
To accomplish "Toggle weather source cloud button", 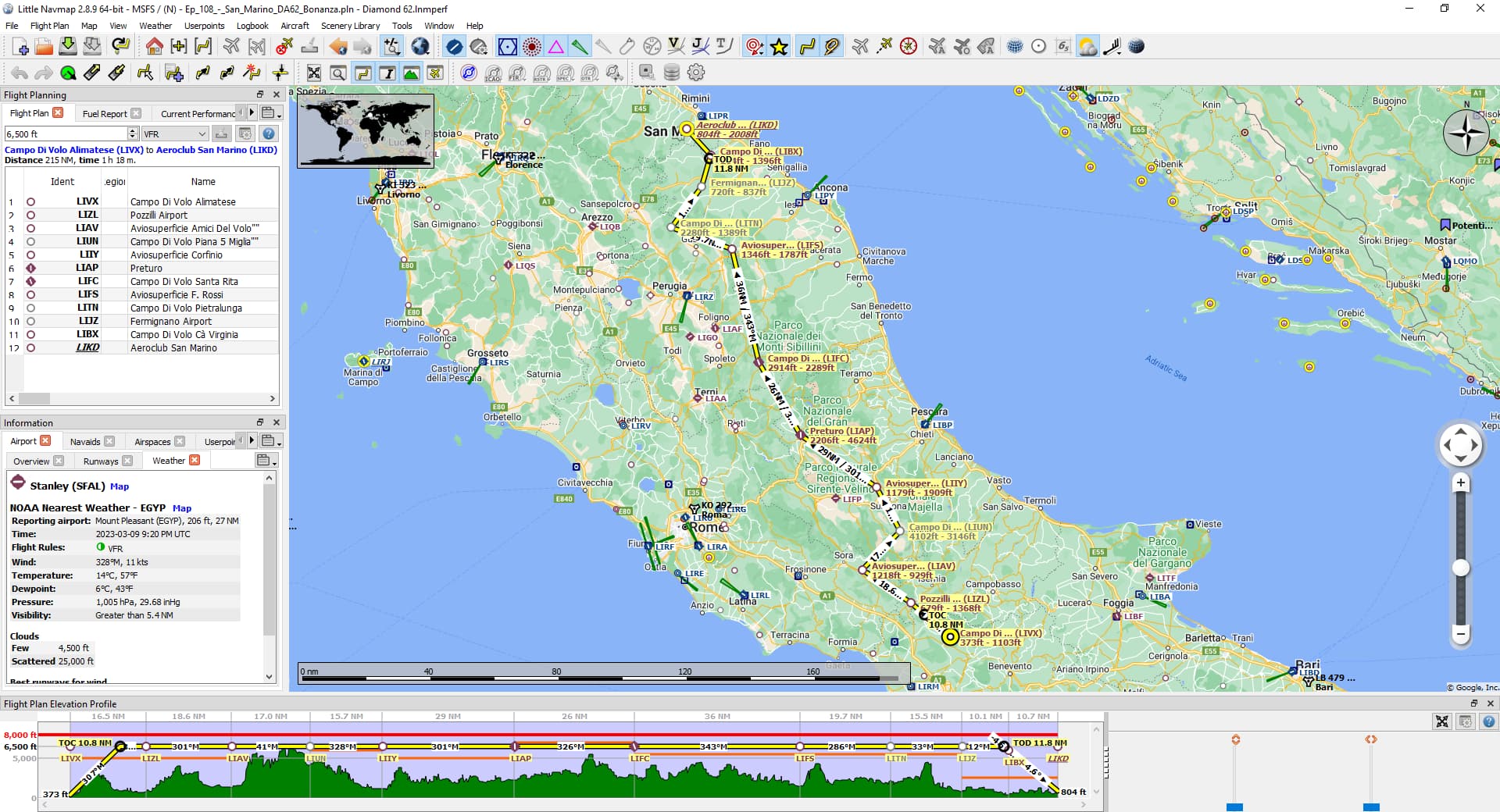I will point(1087,47).
